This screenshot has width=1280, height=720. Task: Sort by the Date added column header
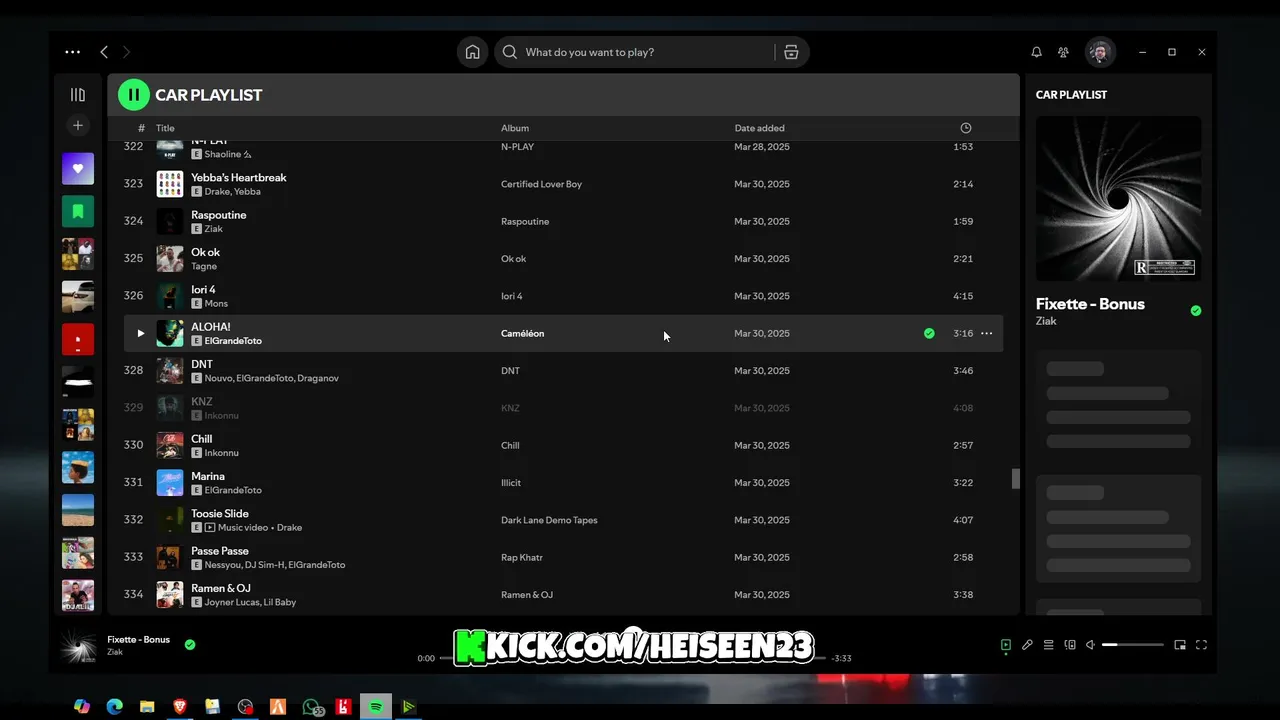(759, 128)
